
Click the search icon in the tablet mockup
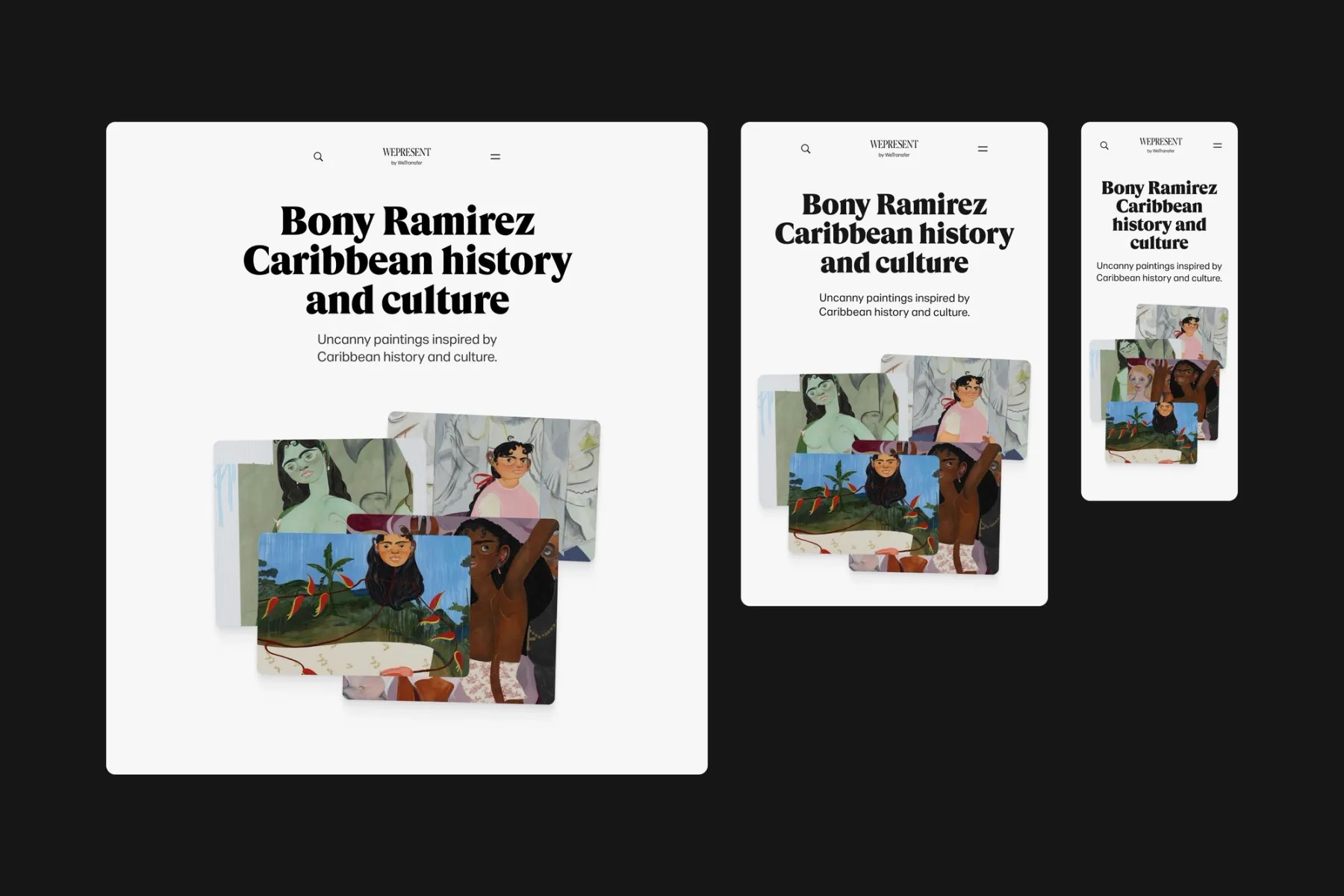[806, 149]
